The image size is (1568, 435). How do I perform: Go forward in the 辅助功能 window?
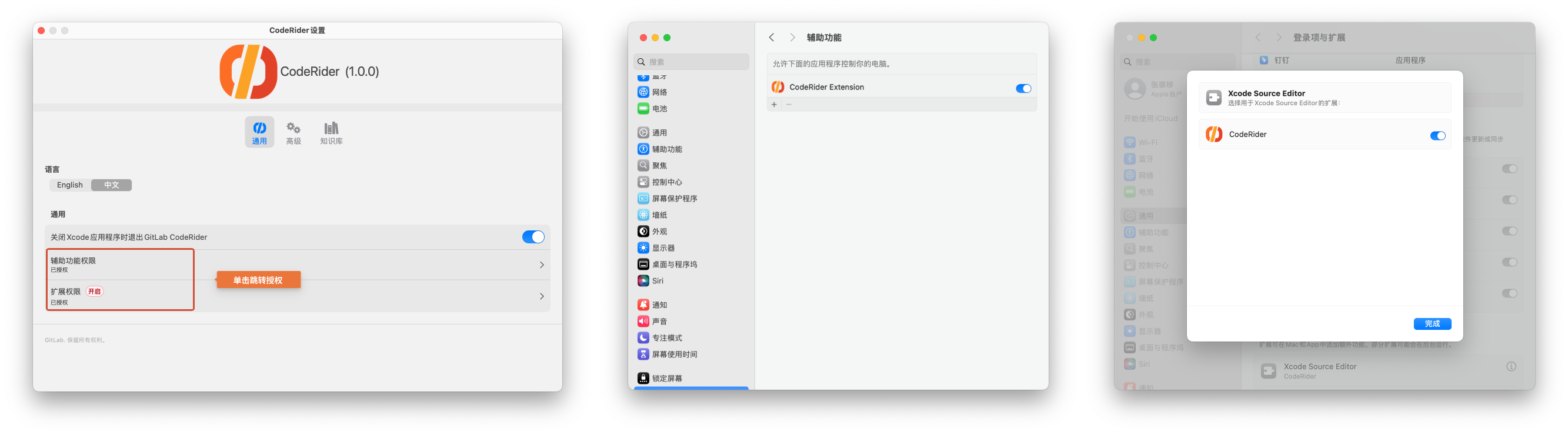pyautogui.click(x=792, y=37)
